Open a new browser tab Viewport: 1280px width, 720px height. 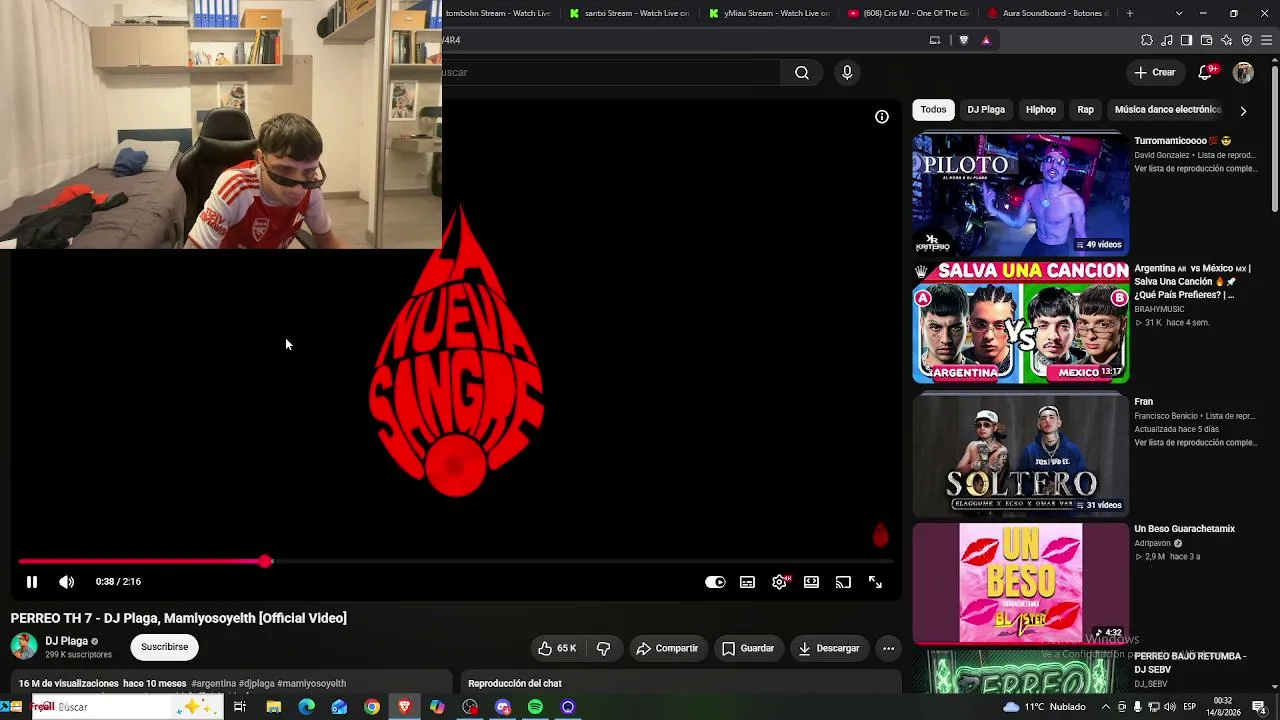[1130, 13]
